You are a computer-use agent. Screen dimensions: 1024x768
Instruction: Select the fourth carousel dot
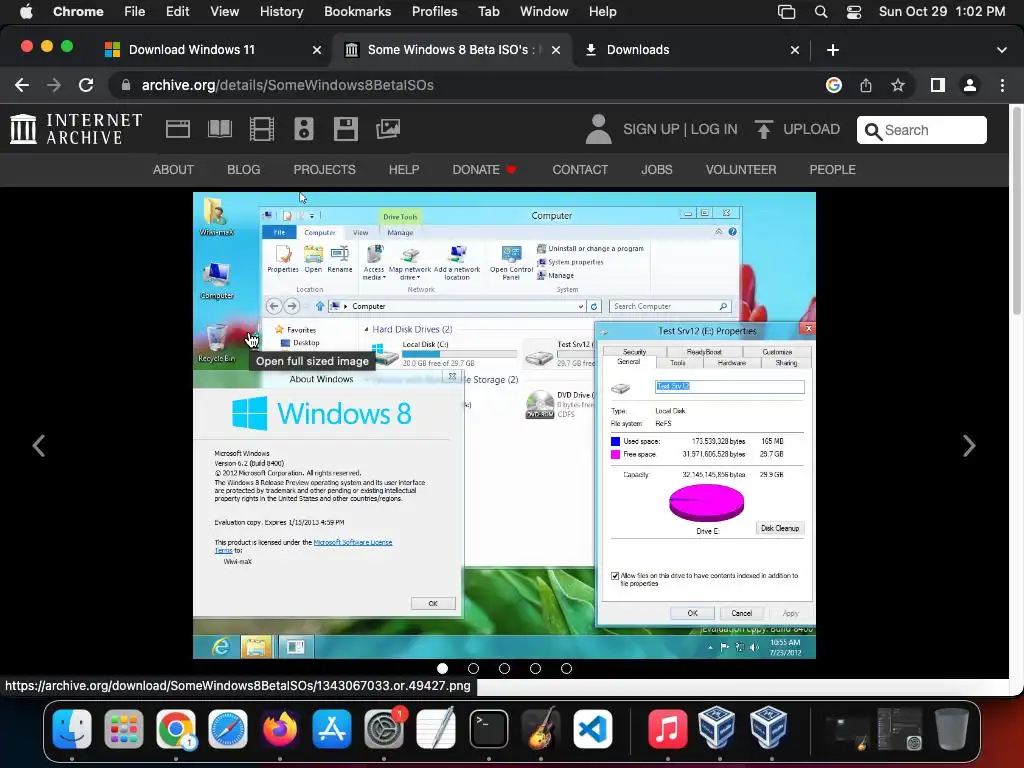536,668
